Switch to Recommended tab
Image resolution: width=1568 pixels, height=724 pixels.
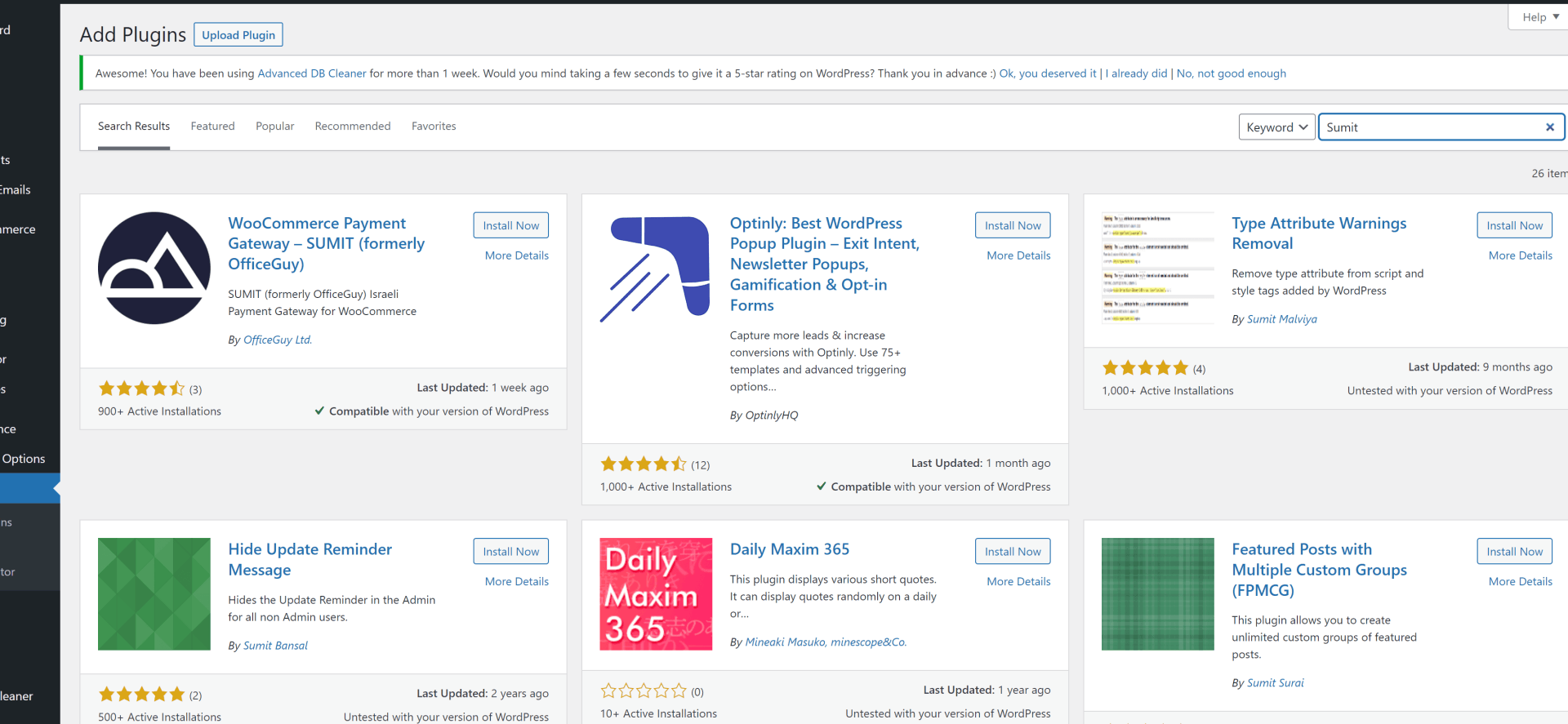353,127
